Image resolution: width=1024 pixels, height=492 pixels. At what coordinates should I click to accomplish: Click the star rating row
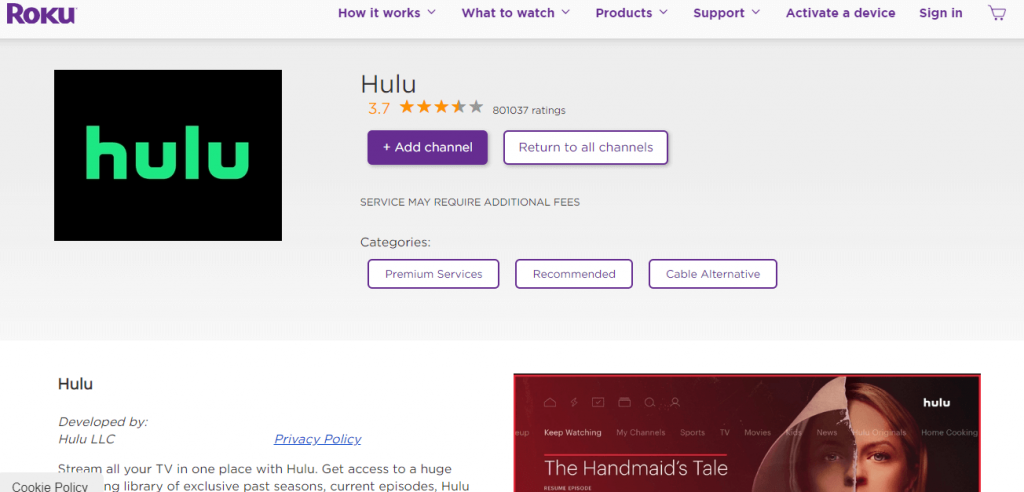pyautogui.click(x=441, y=108)
